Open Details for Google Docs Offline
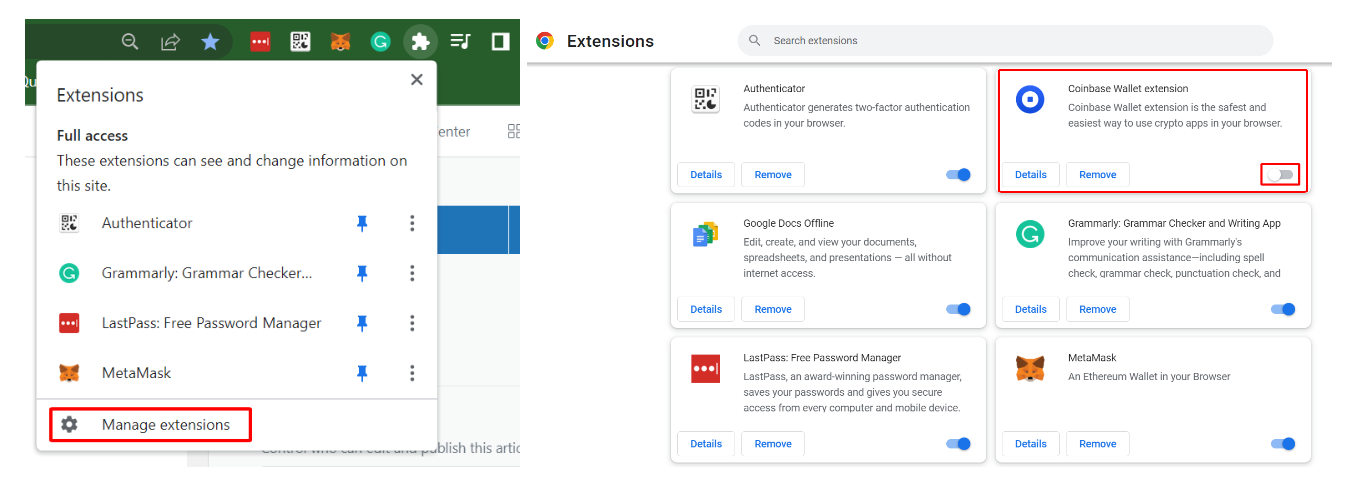 coord(706,309)
